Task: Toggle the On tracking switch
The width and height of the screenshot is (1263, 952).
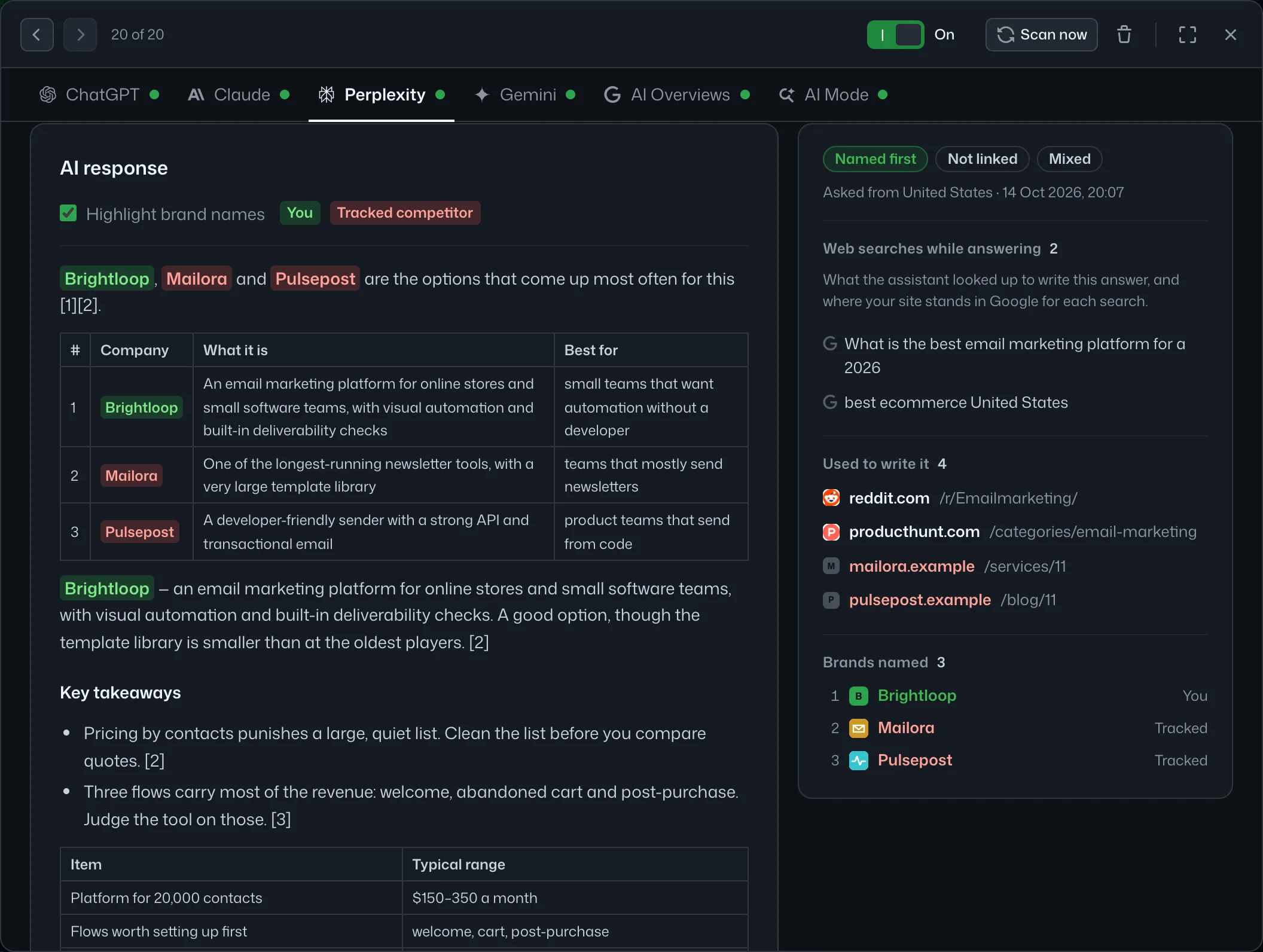Action: 895,35
